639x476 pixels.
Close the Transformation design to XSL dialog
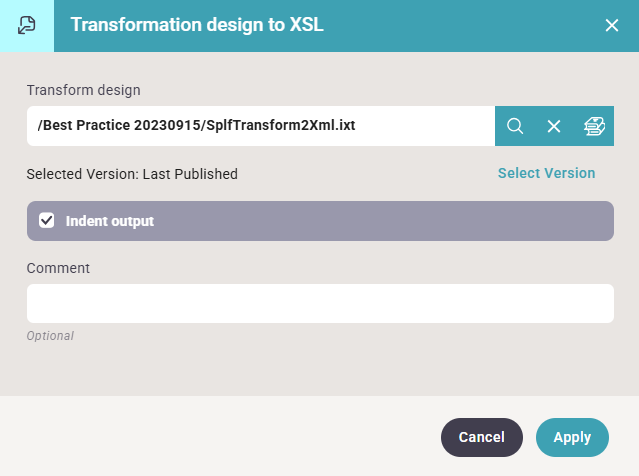pos(612,25)
